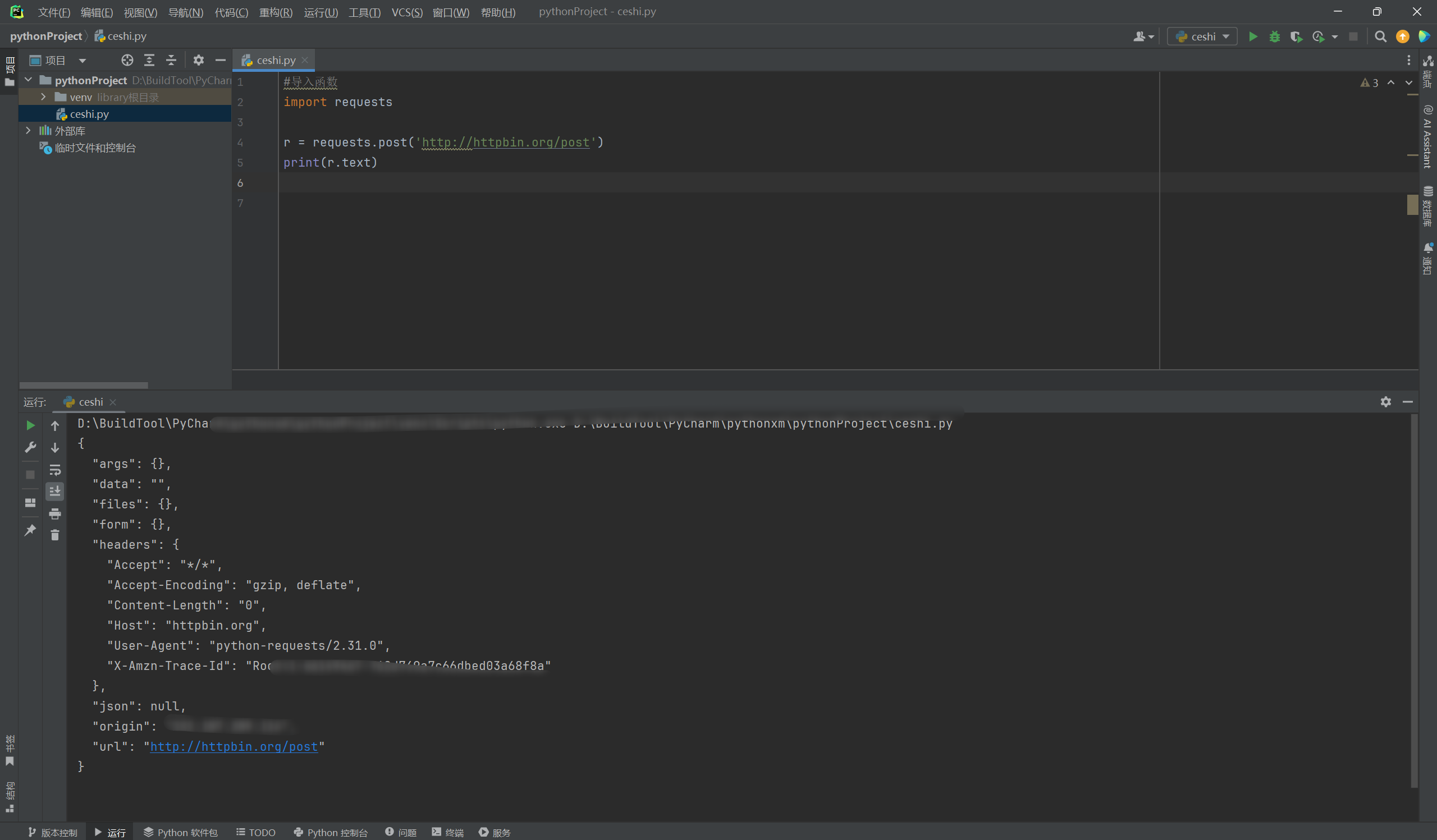Screen dimensions: 1437x840
Task: Toggle Project tool window stripe button
Action: (x=10, y=72)
